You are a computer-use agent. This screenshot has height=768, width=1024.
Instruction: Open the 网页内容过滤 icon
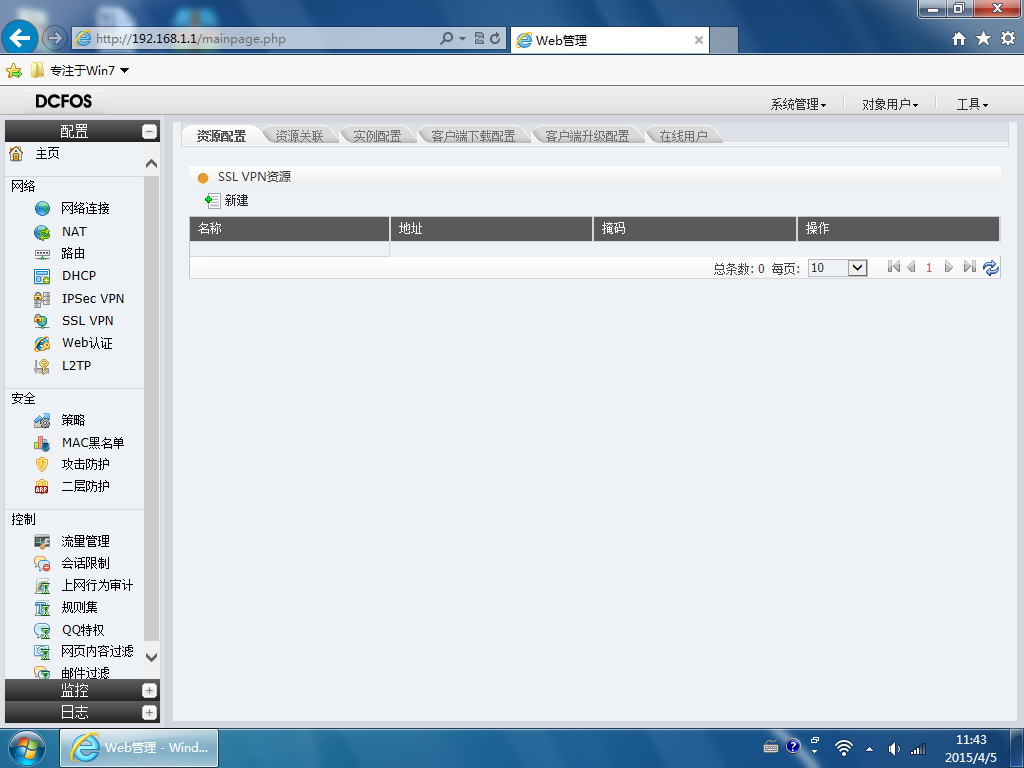point(42,652)
